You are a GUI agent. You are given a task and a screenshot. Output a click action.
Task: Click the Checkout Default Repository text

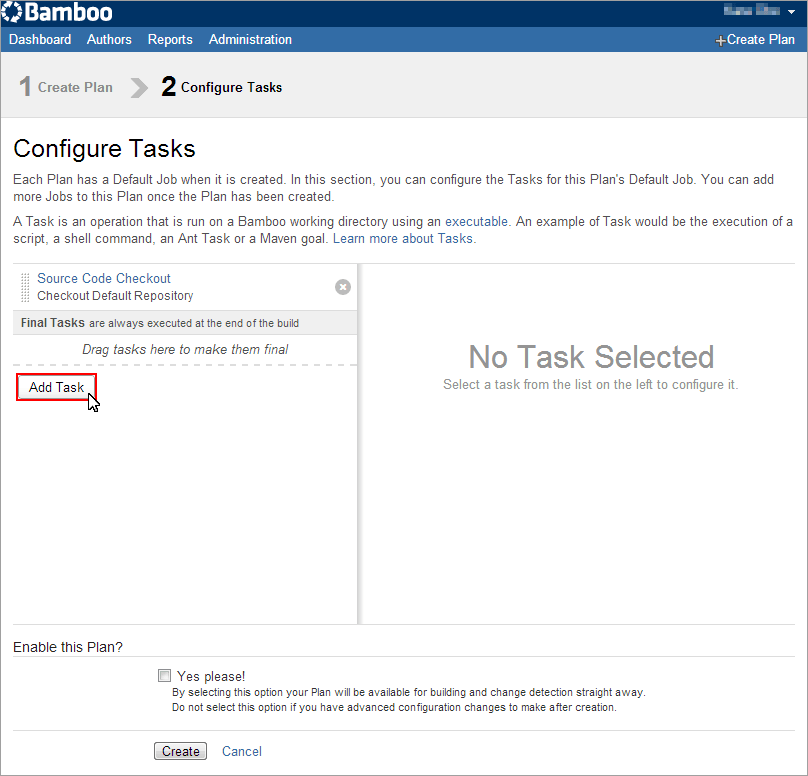coord(115,296)
